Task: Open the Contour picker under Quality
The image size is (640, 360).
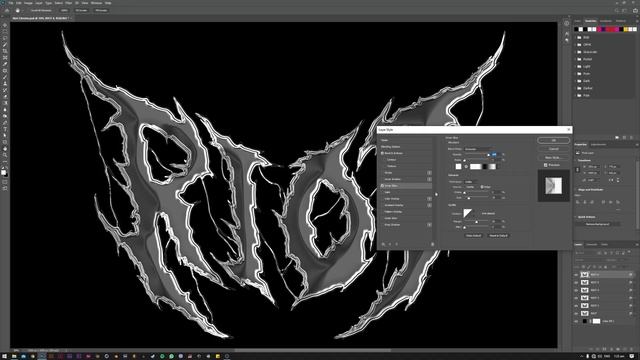Action: pyautogui.click(x=468, y=213)
